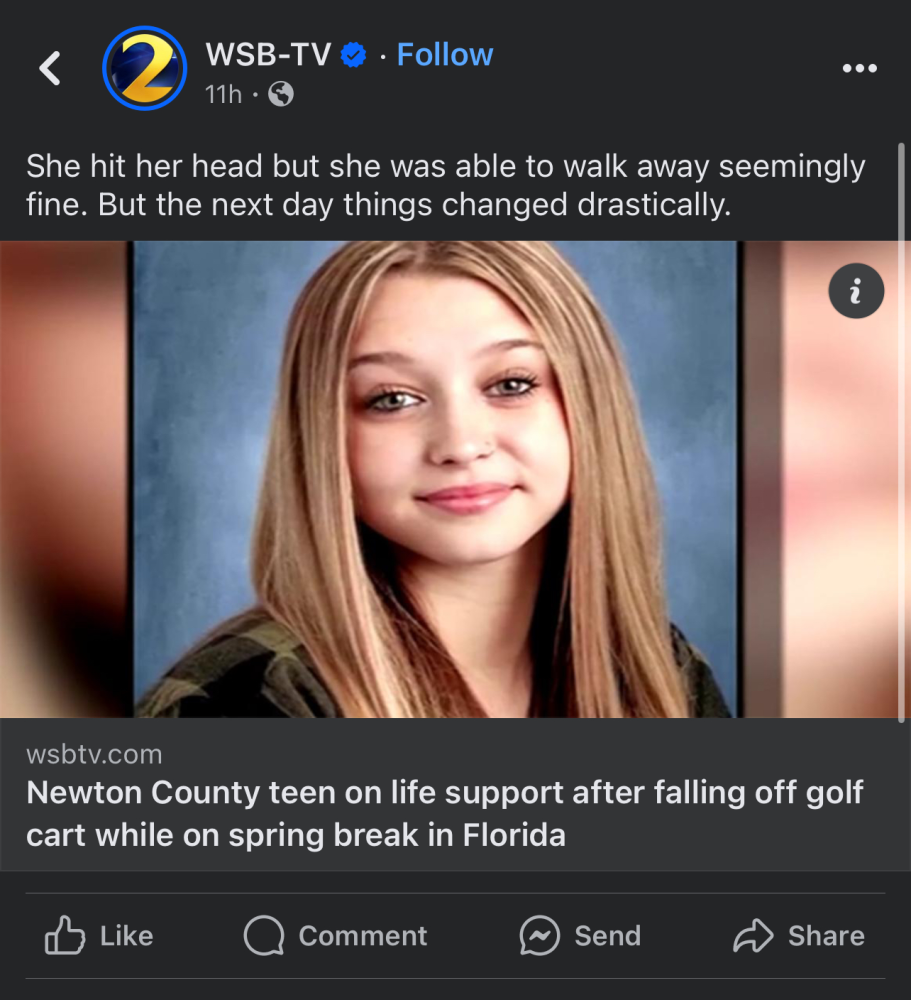
Task: Open the WSB-TV channel 2 logo avatar
Action: point(145,68)
